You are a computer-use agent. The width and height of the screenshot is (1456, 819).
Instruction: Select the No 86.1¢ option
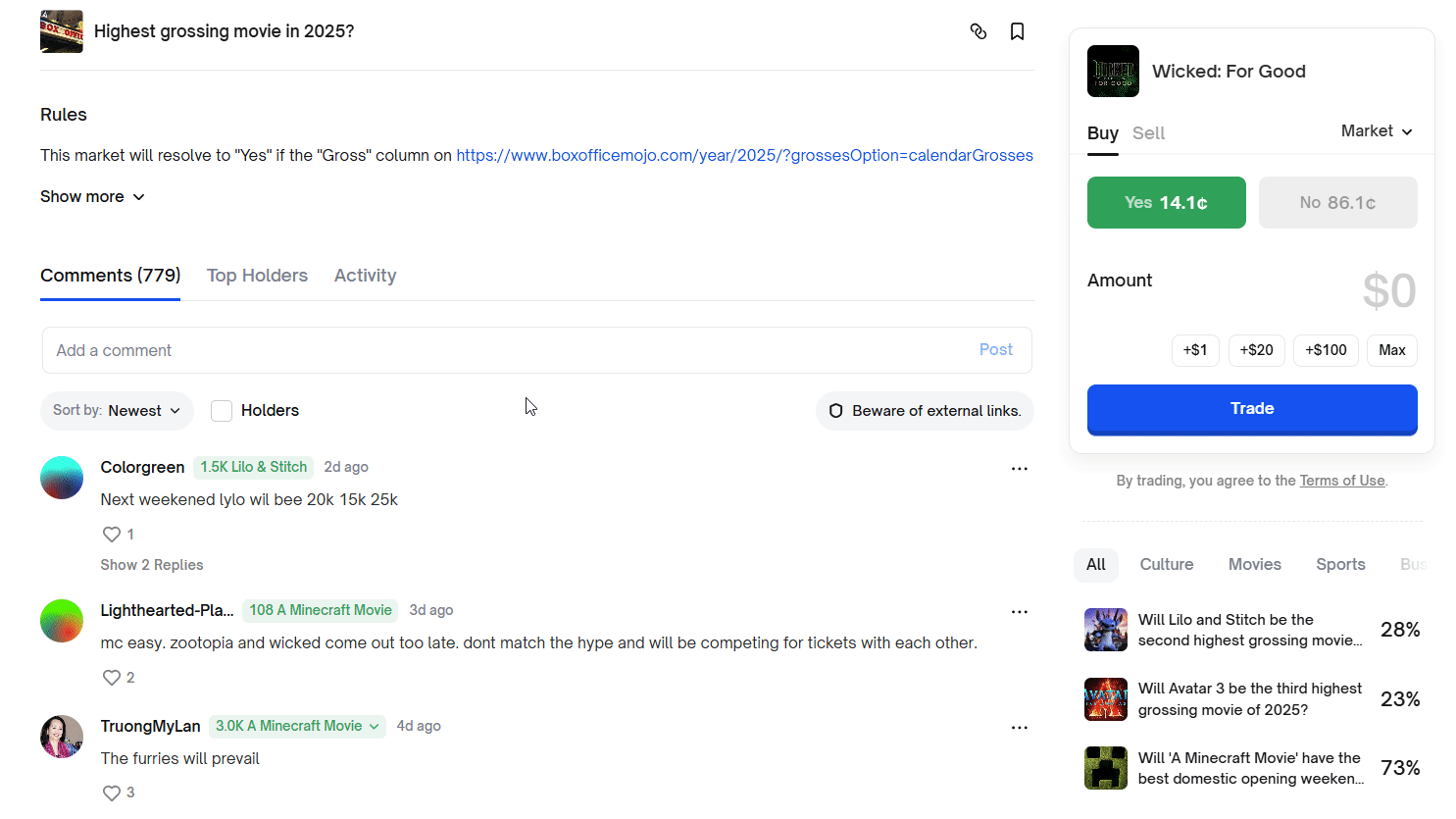[1337, 203]
